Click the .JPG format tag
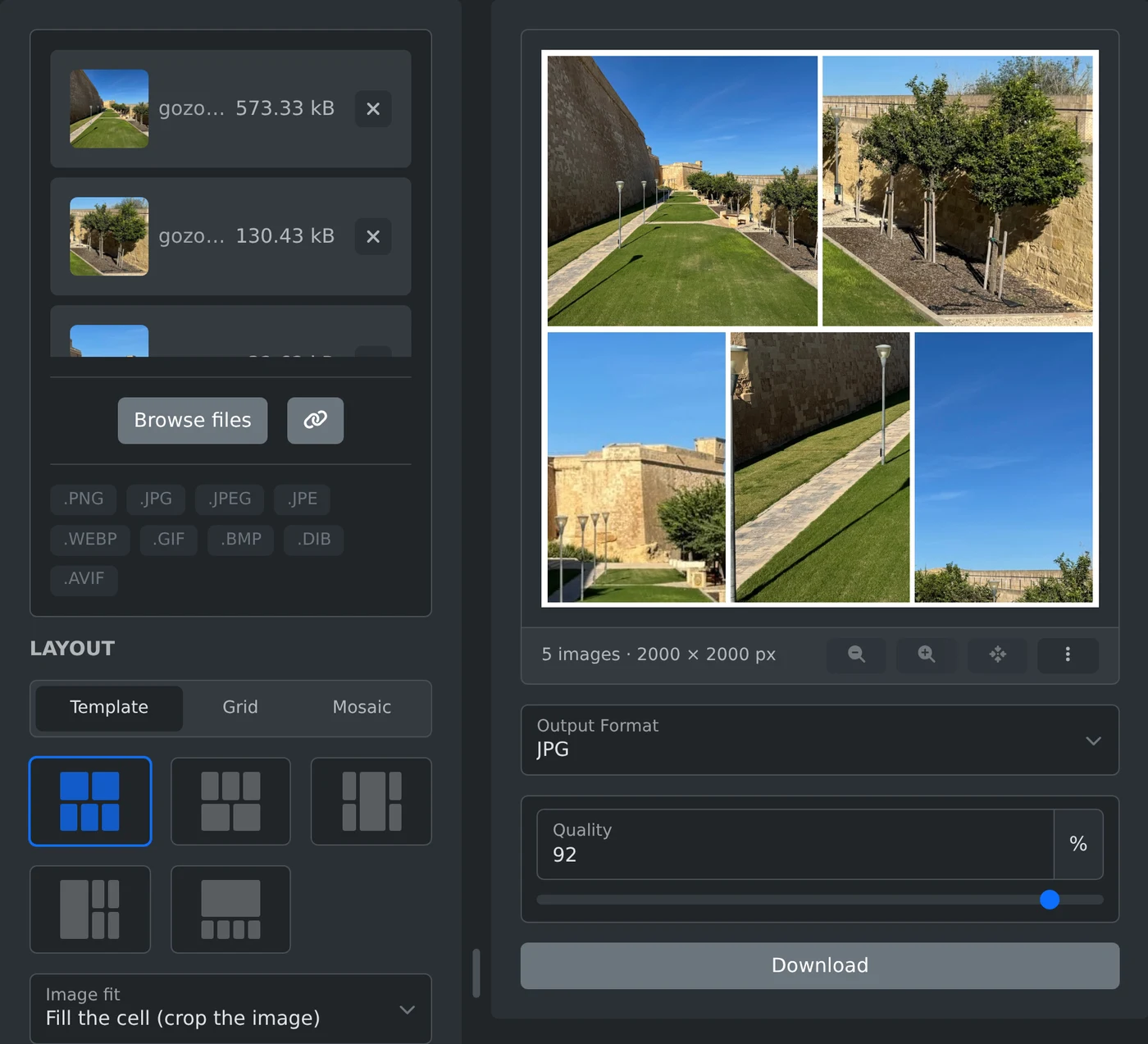 (x=156, y=499)
